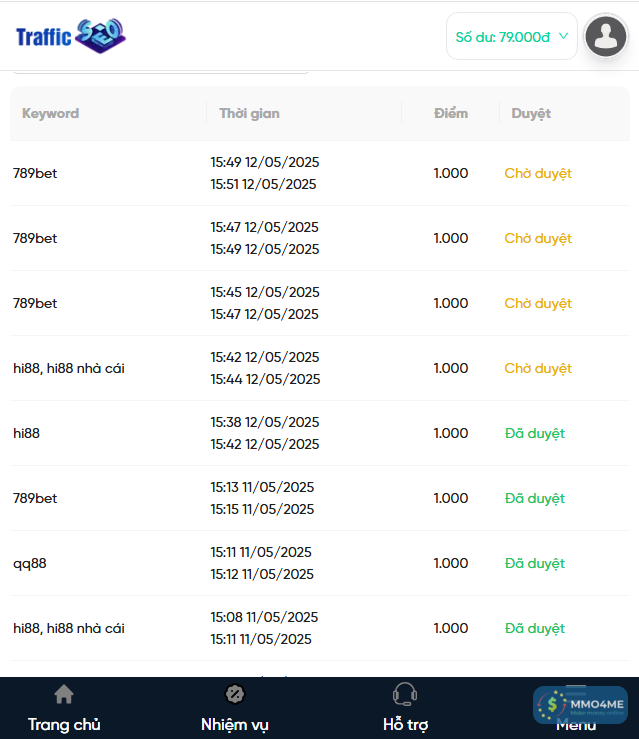Click the Duyệt column header
The image size is (639, 739).
531,113
